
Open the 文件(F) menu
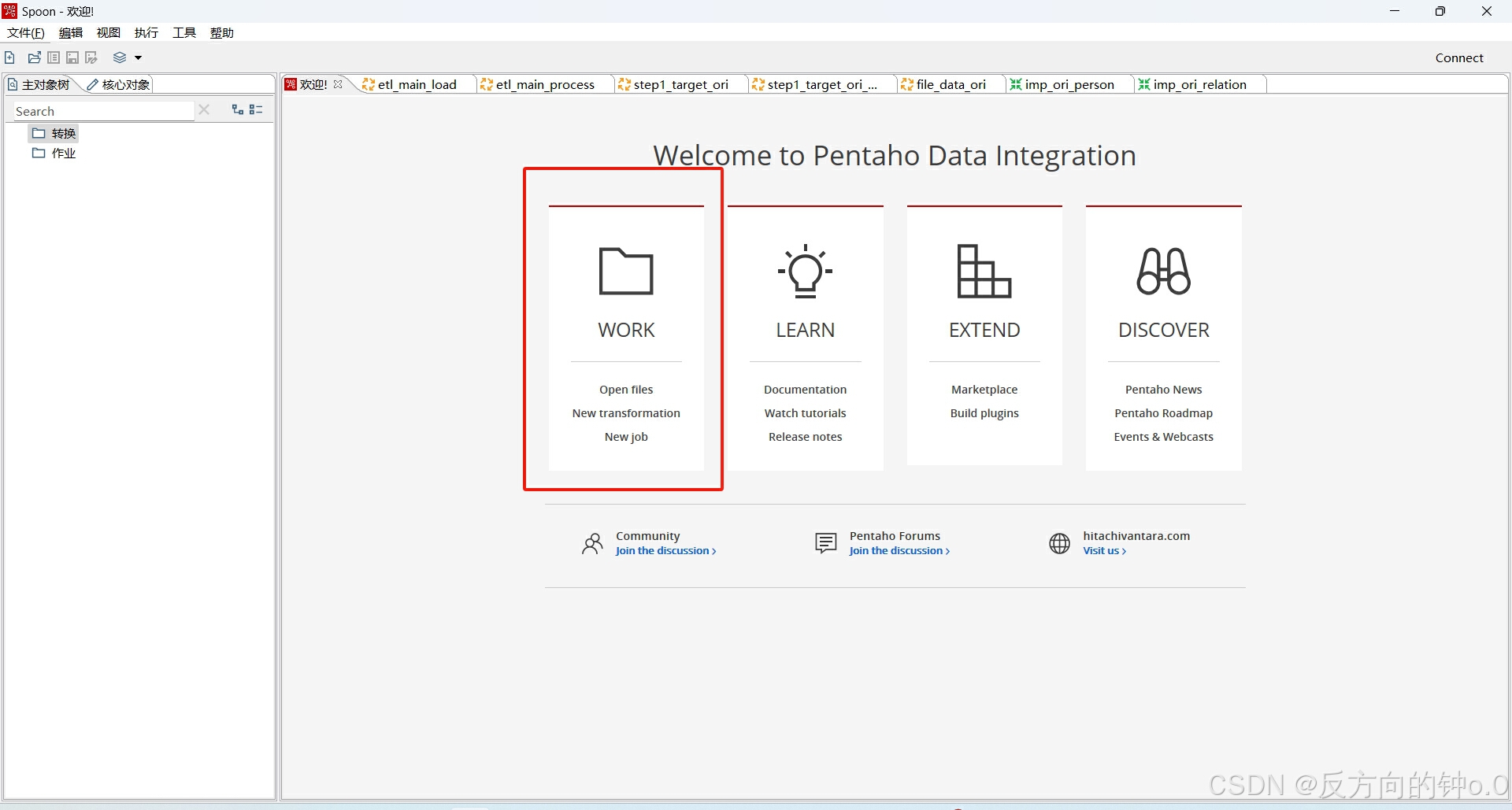click(x=26, y=32)
